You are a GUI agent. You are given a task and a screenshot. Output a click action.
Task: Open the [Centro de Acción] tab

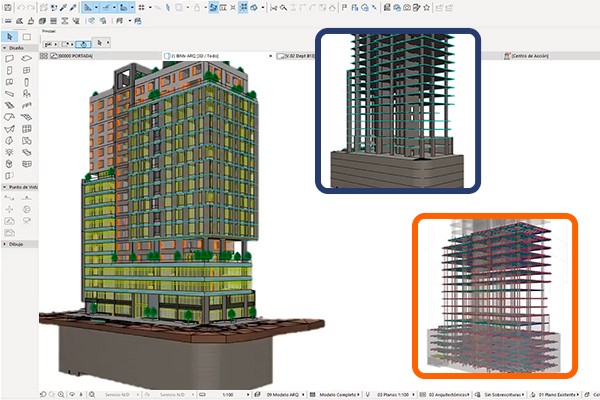click(x=527, y=56)
